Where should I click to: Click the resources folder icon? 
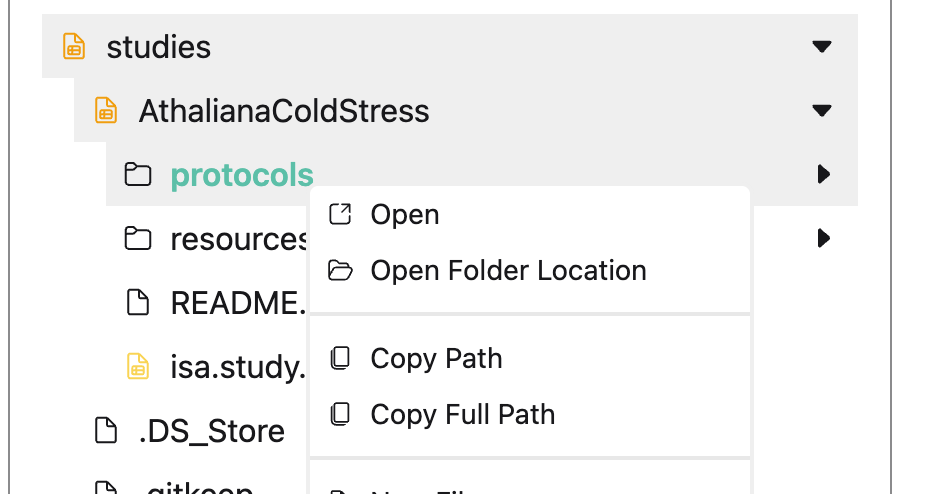(138, 238)
